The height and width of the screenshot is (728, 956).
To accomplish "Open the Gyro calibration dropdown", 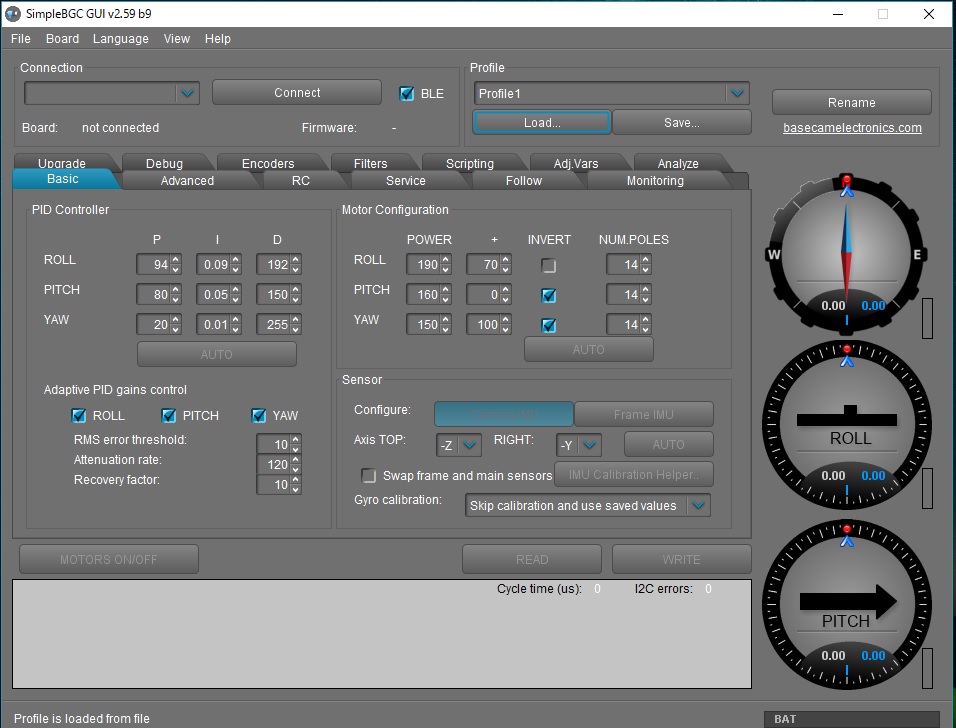I will [x=699, y=506].
